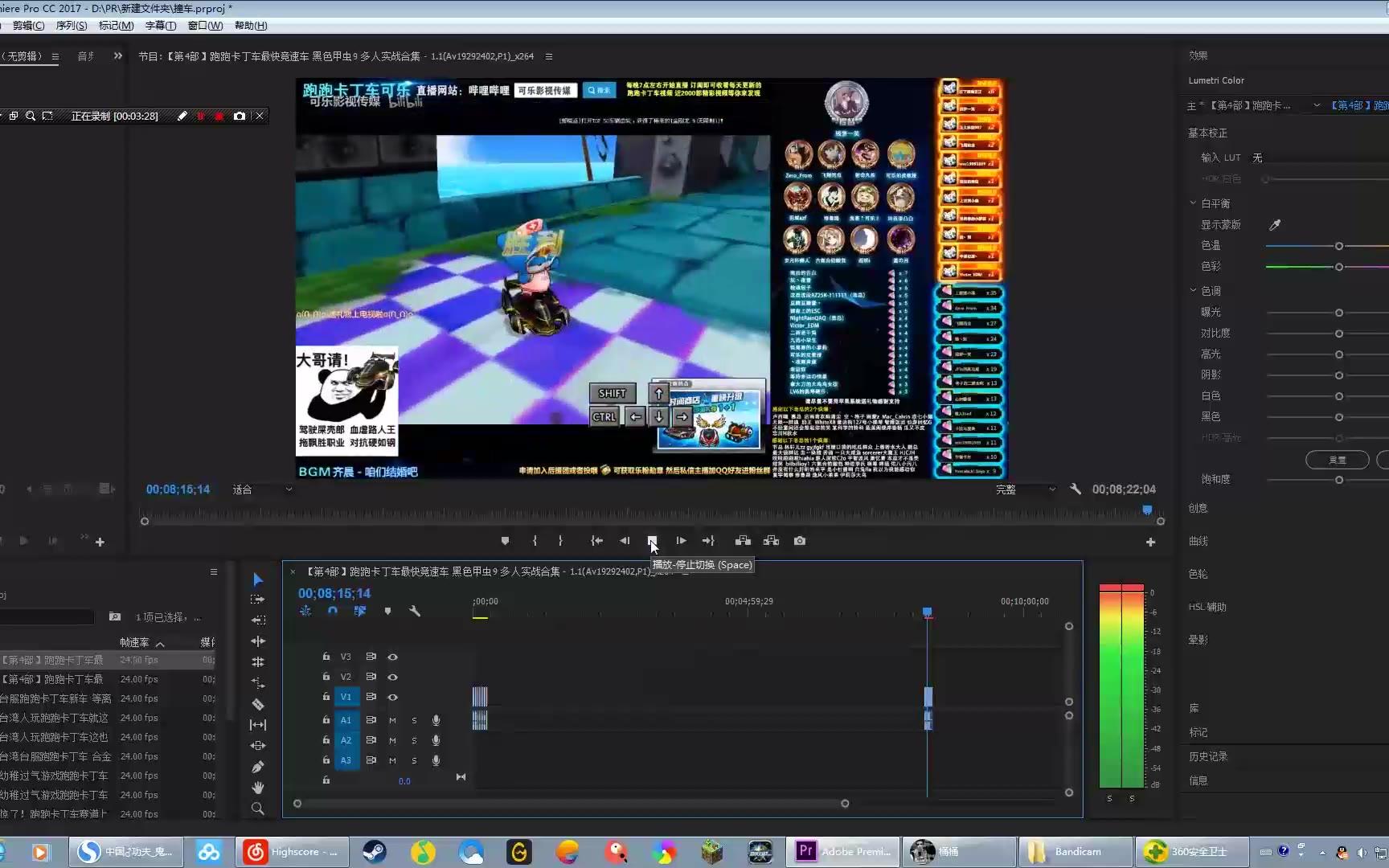Open Program Monitor panel menu

[x=549, y=56]
